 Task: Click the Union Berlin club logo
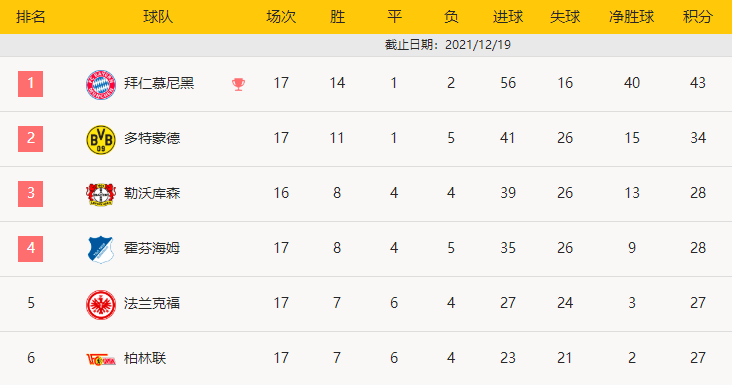pos(101,359)
